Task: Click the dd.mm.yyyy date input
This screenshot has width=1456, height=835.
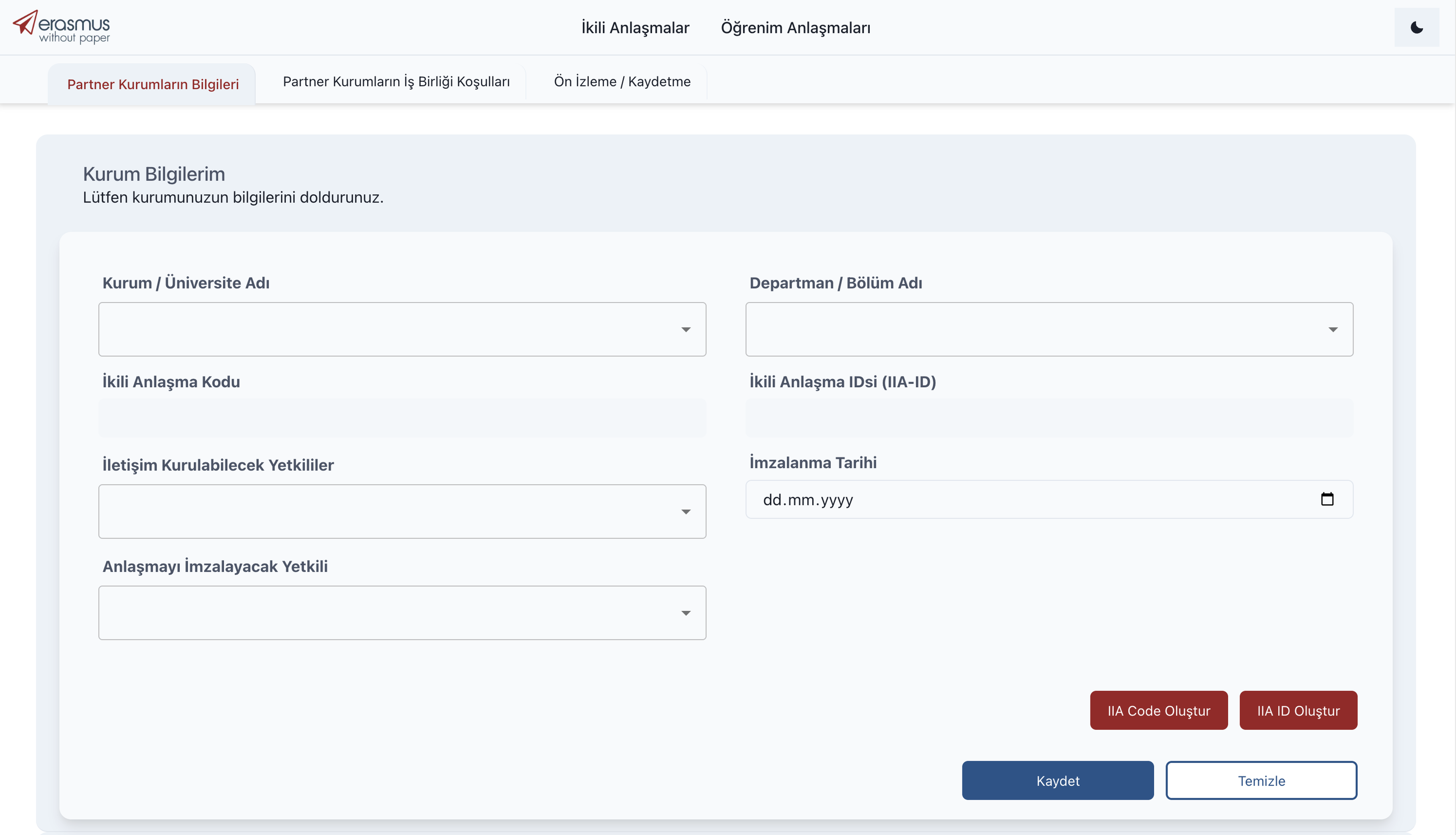Action: (1049, 500)
